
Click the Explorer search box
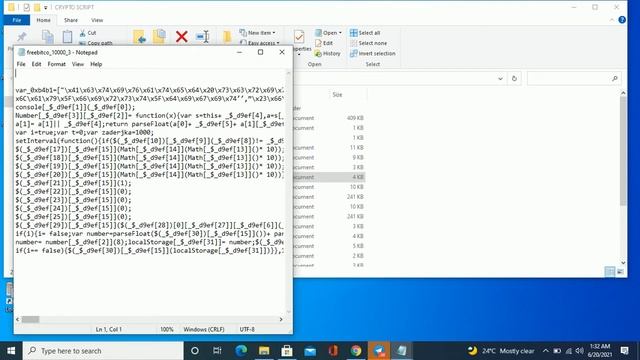pos(574,78)
